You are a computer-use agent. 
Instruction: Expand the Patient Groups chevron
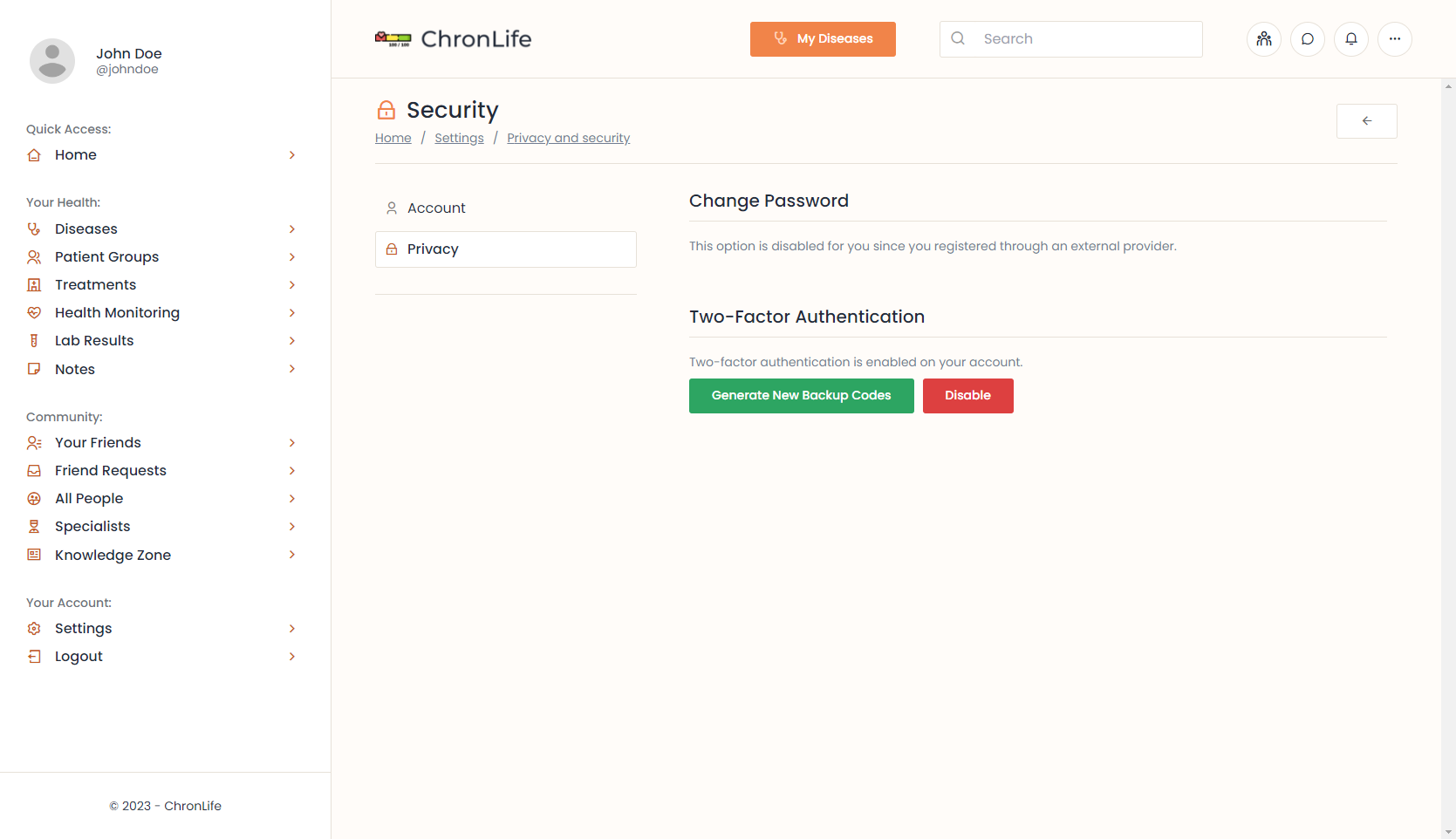[292, 257]
